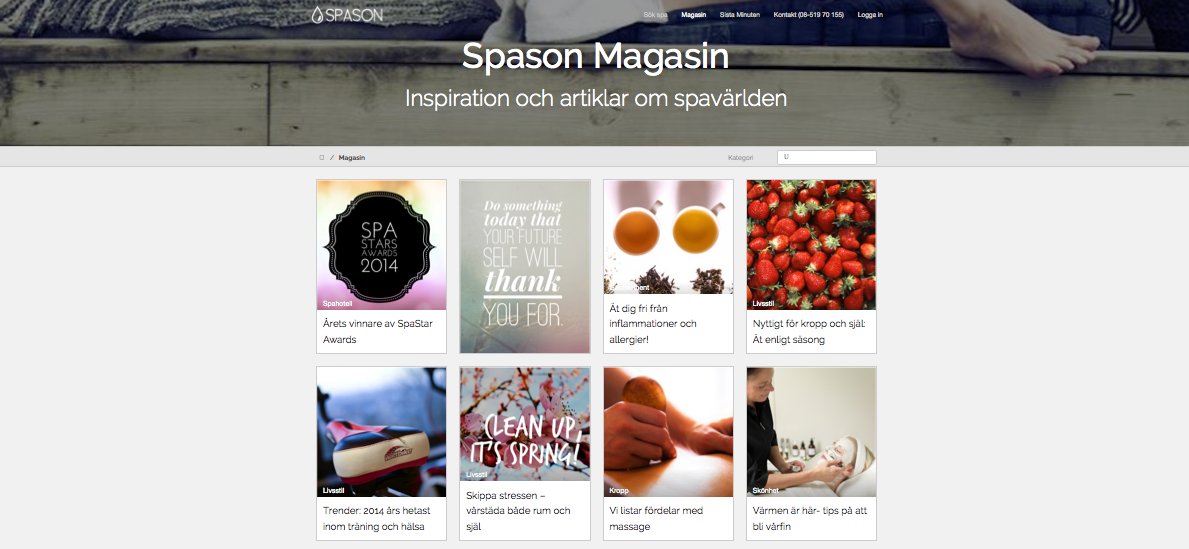Open the Kategori dropdown field

pos(827,158)
